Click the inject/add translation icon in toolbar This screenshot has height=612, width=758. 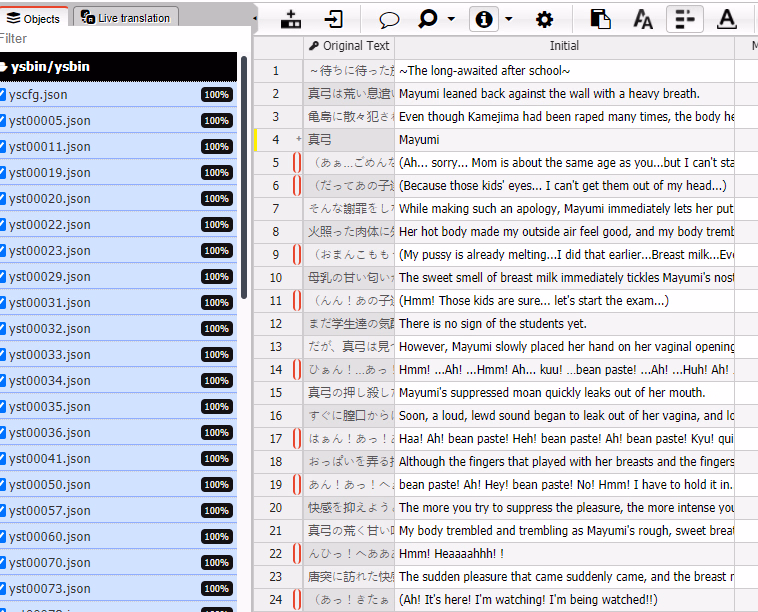pyautogui.click(x=291, y=19)
